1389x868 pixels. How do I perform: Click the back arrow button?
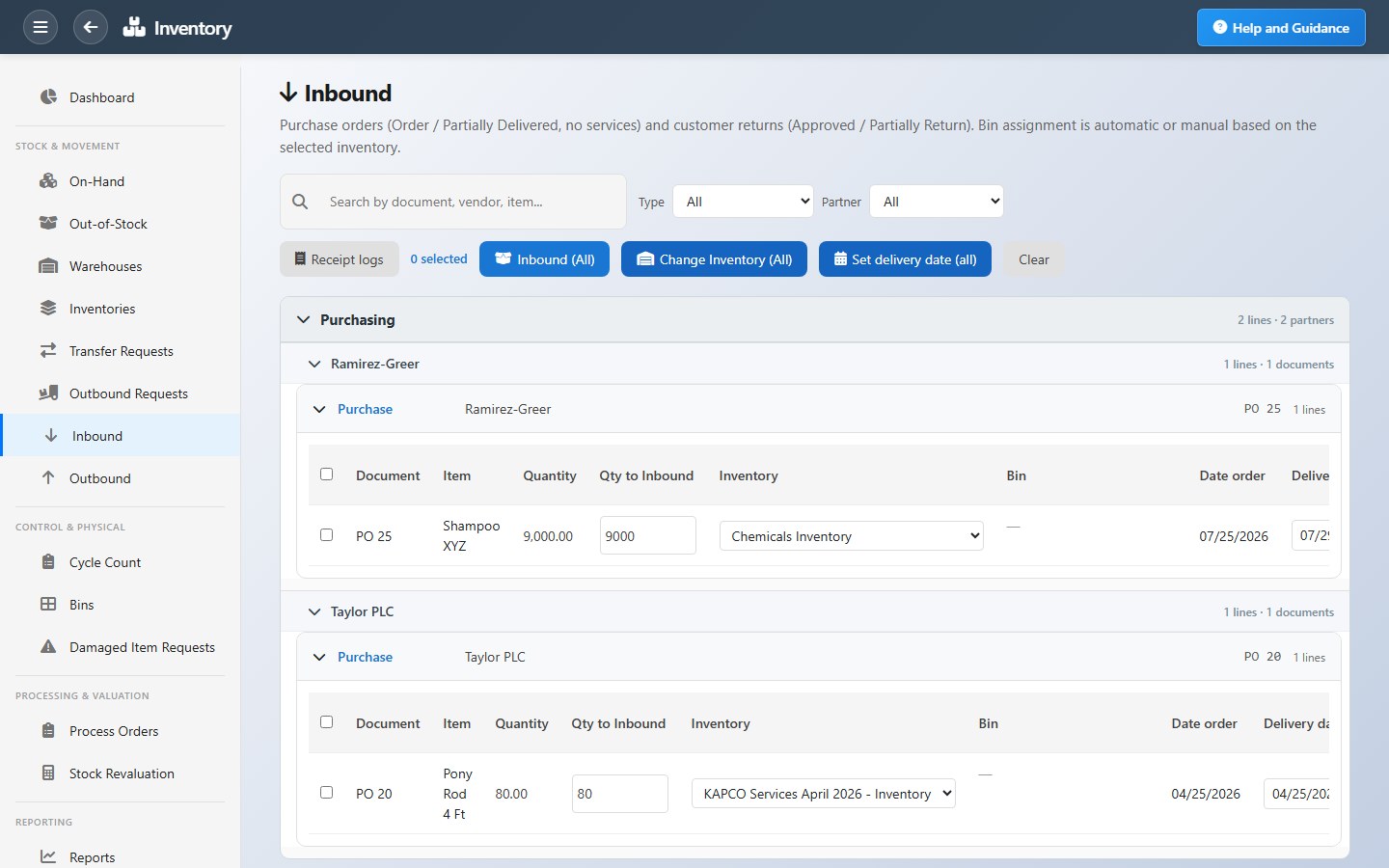pos(90,27)
